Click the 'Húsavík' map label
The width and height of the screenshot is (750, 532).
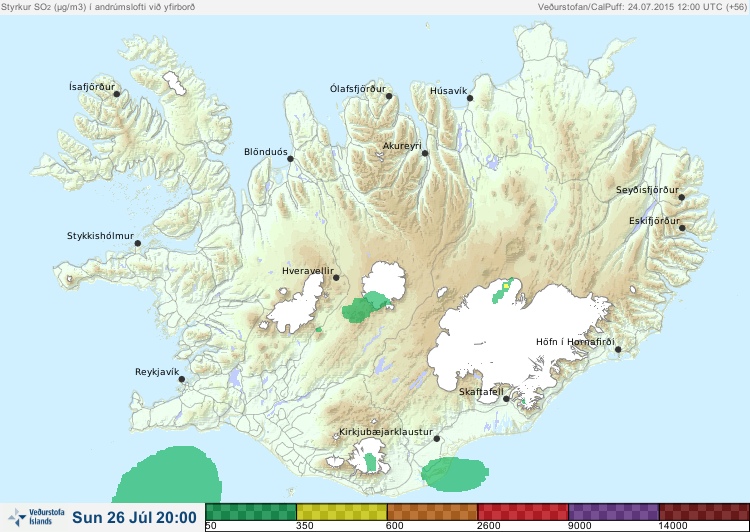(448, 91)
